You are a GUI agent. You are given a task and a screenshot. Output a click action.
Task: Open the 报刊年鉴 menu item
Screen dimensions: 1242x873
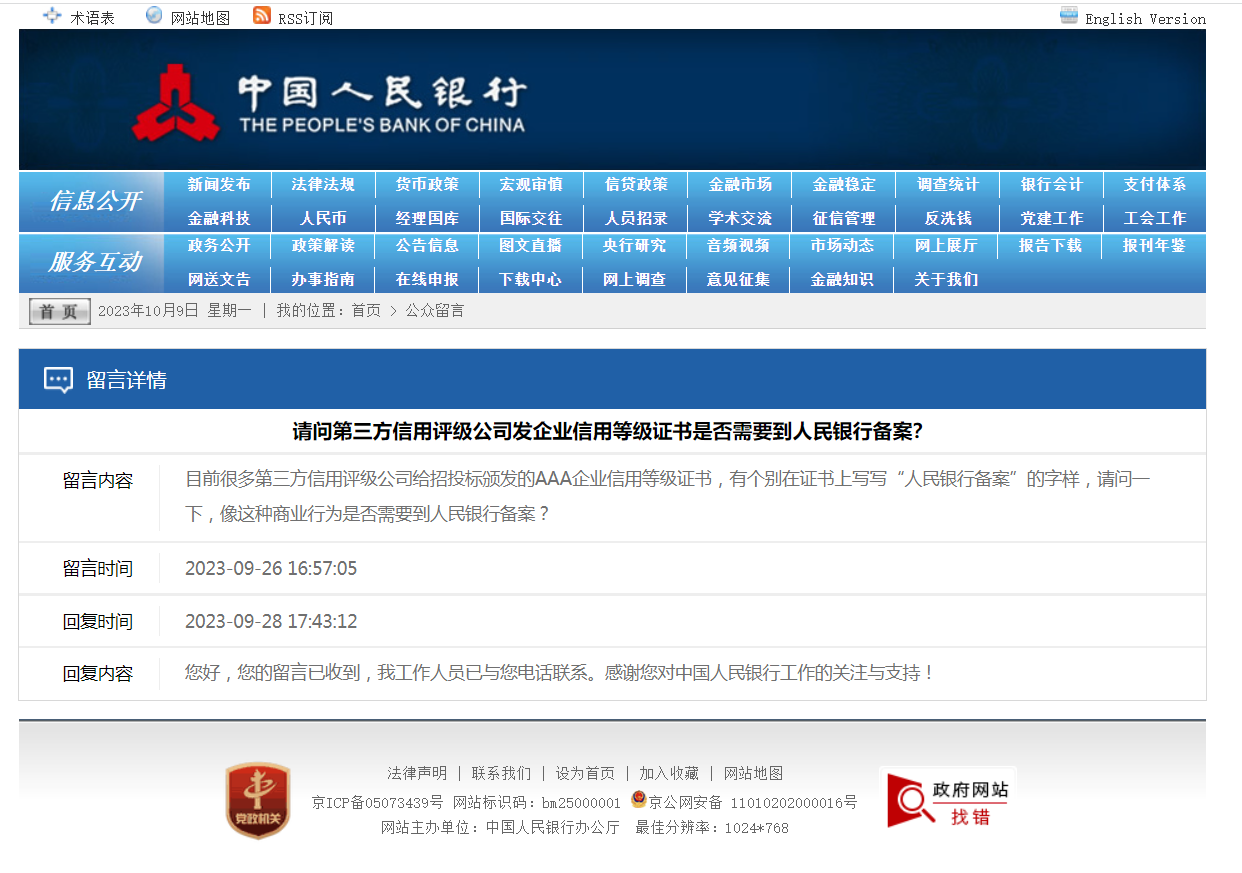coord(1154,246)
